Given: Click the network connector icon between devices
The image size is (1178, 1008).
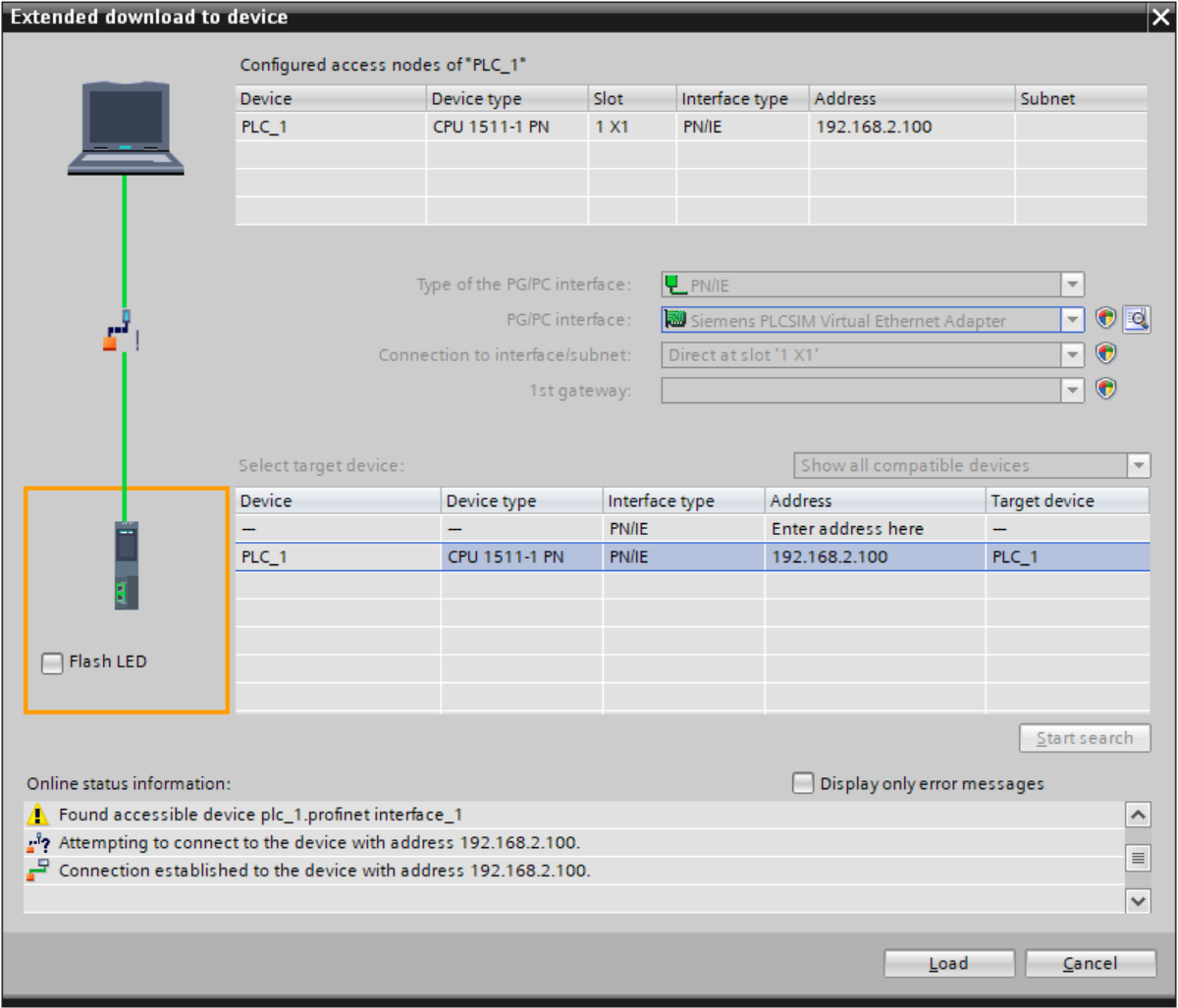Looking at the screenshot, I should point(121,332).
